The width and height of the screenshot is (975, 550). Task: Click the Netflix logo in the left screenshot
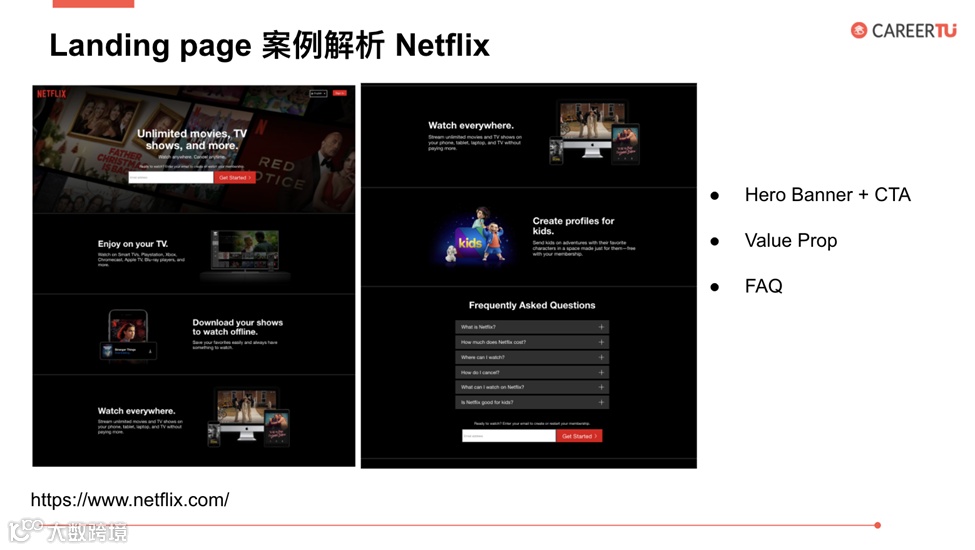point(51,94)
